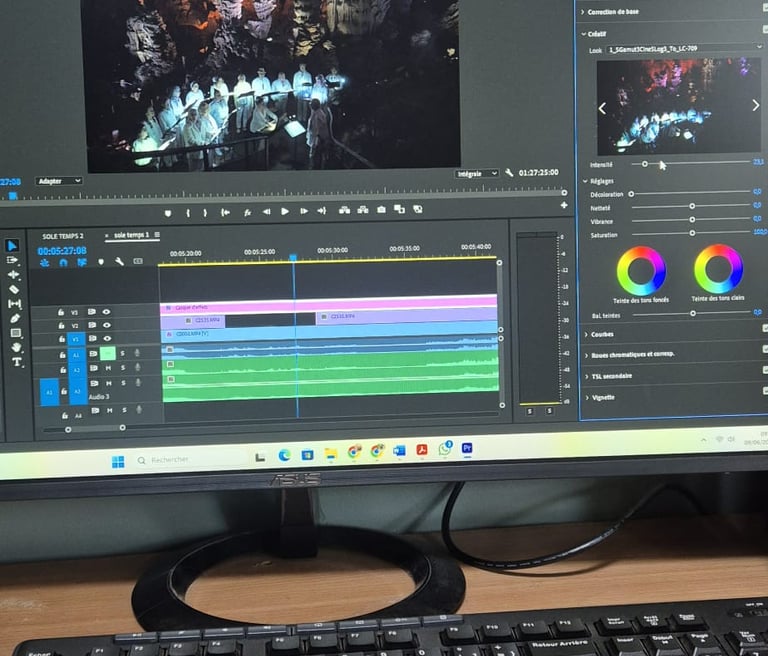Click the Saturation slider handle
Viewport: 768px width, 656px height.
692,233
